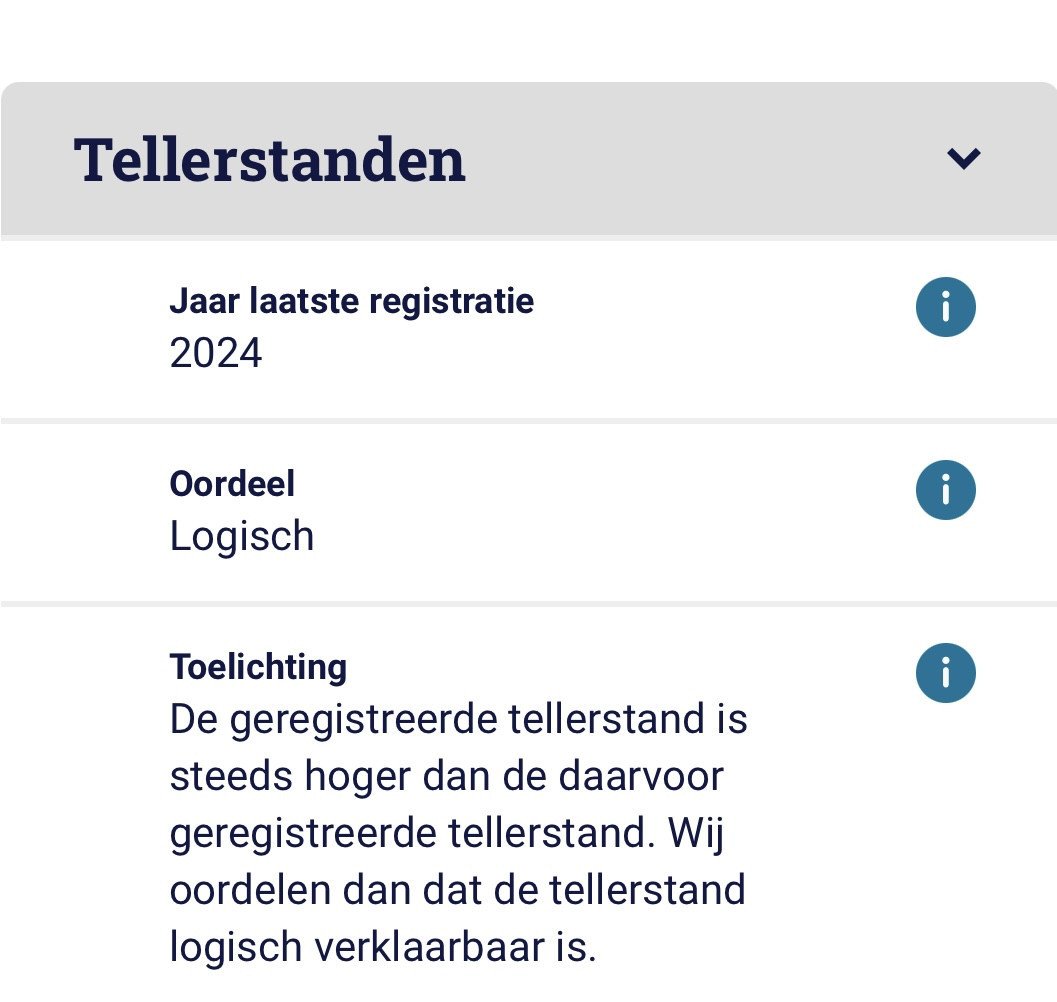Click the word 'daarvoor' in the explanation
Image resolution: width=1057 pixels, height=1002 pixels.
pos(641,776)
